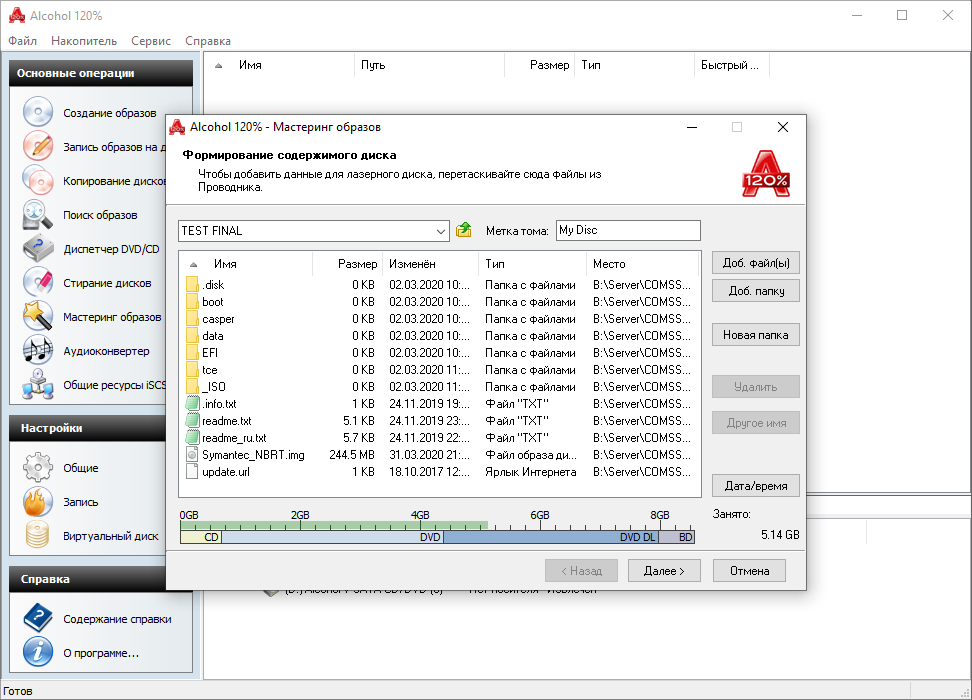Viewport: 972px width, 700px height.
Task: Open the Создание образов icon in sidebar
Action: pyautogui.click(x=38, y=112)
